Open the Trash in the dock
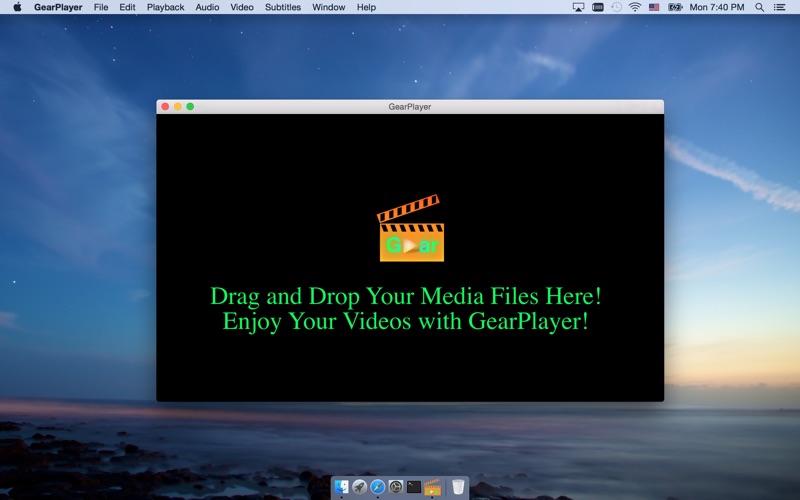Viewport: 800px width, 500px height. [458, 487]
